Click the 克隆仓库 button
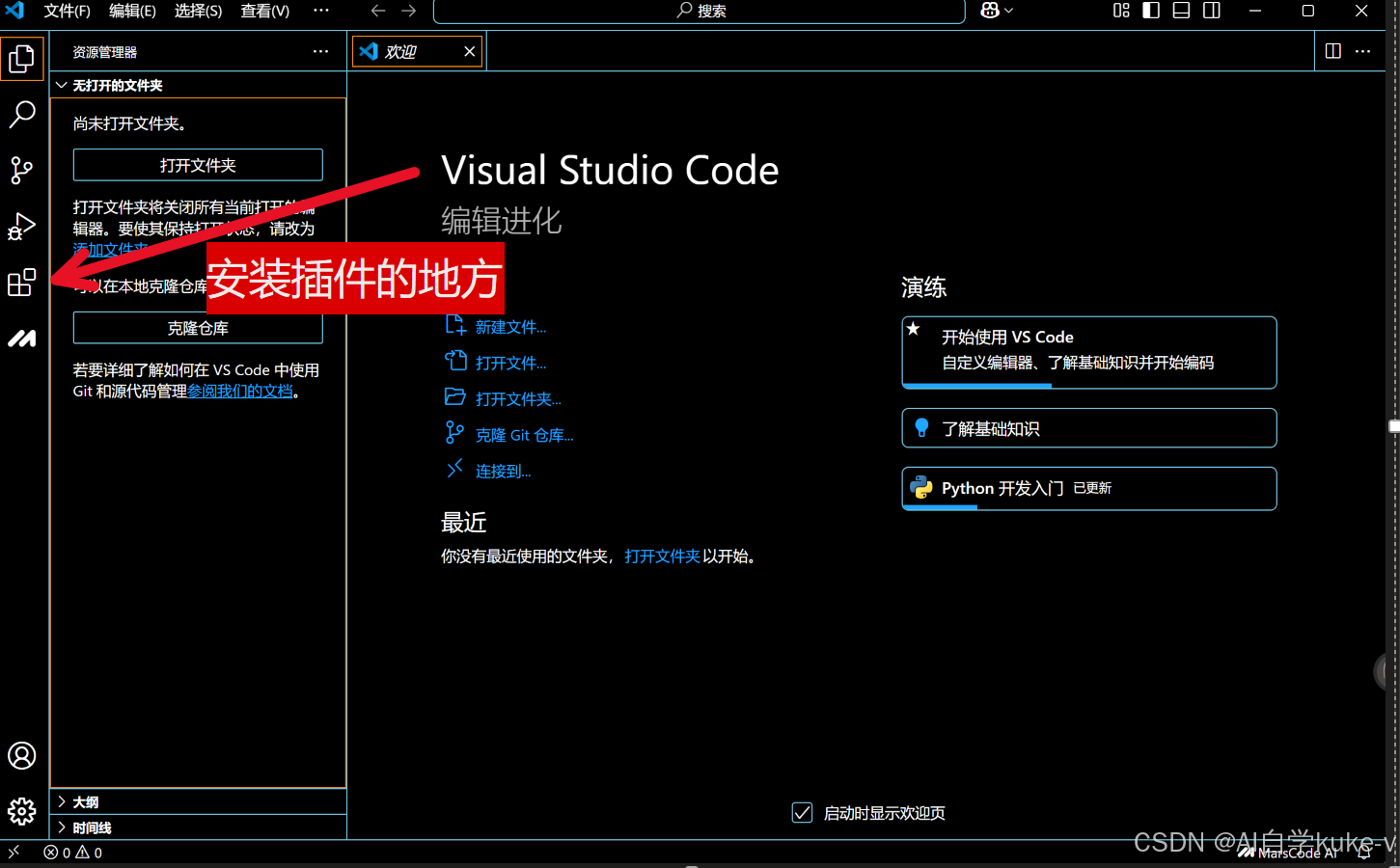 click(x=198, y=328)
